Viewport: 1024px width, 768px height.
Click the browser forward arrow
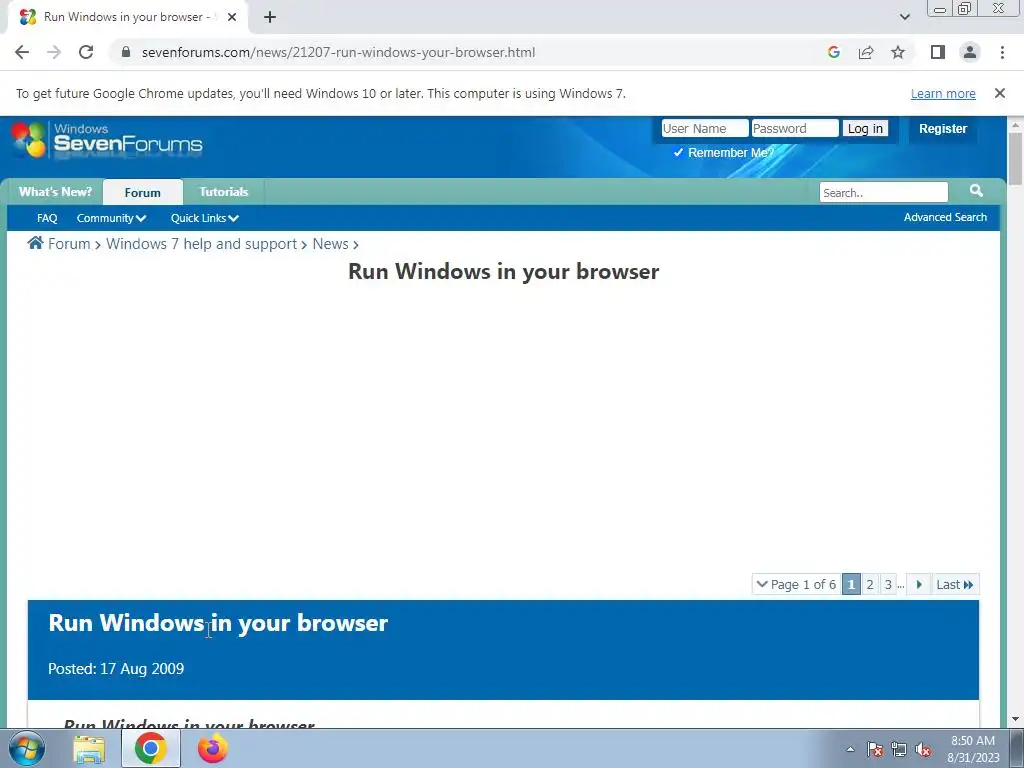[54, 52]
